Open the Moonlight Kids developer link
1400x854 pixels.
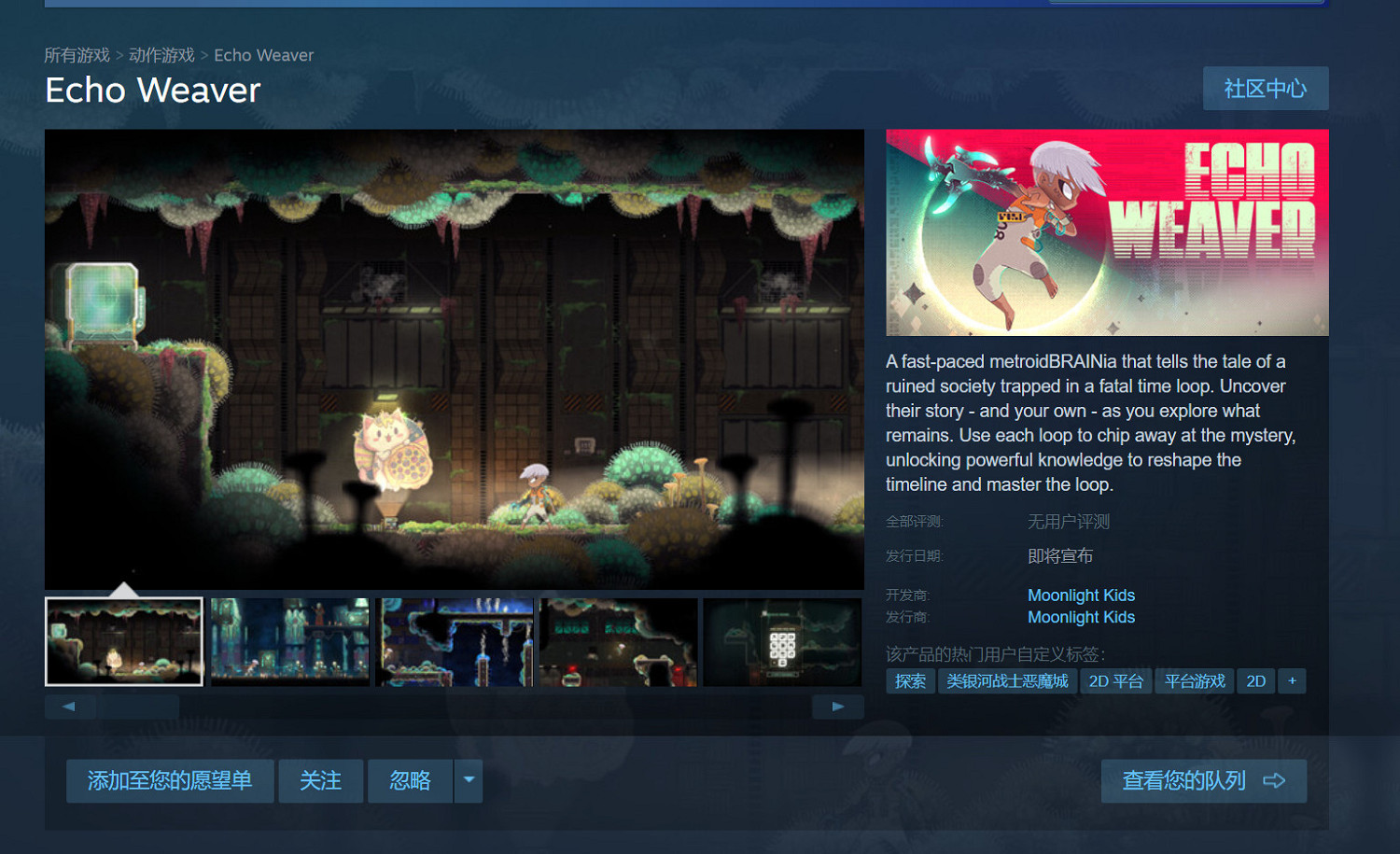click(x=1081, y=595)
